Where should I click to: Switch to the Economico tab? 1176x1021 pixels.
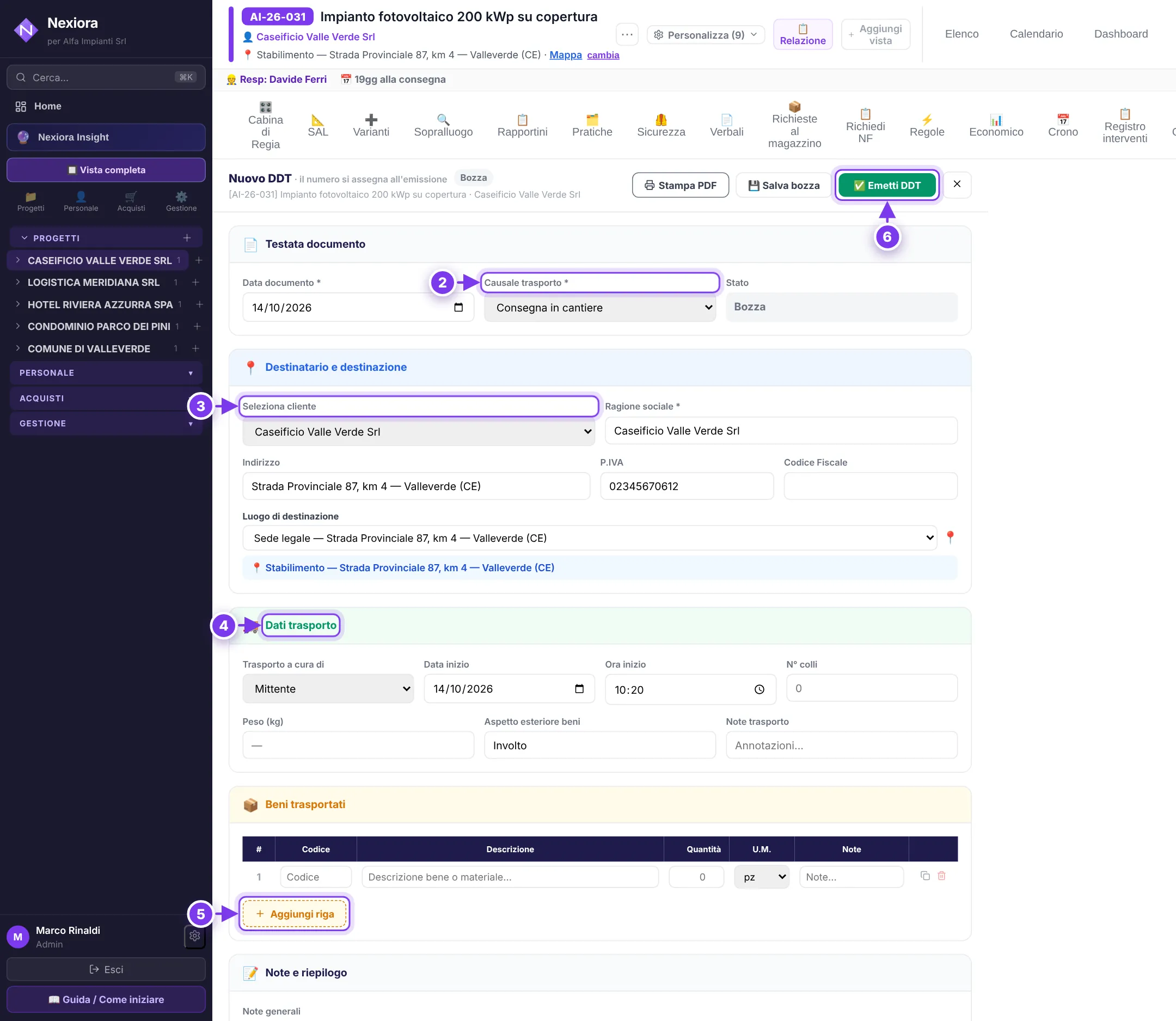(x=996, y=125)
